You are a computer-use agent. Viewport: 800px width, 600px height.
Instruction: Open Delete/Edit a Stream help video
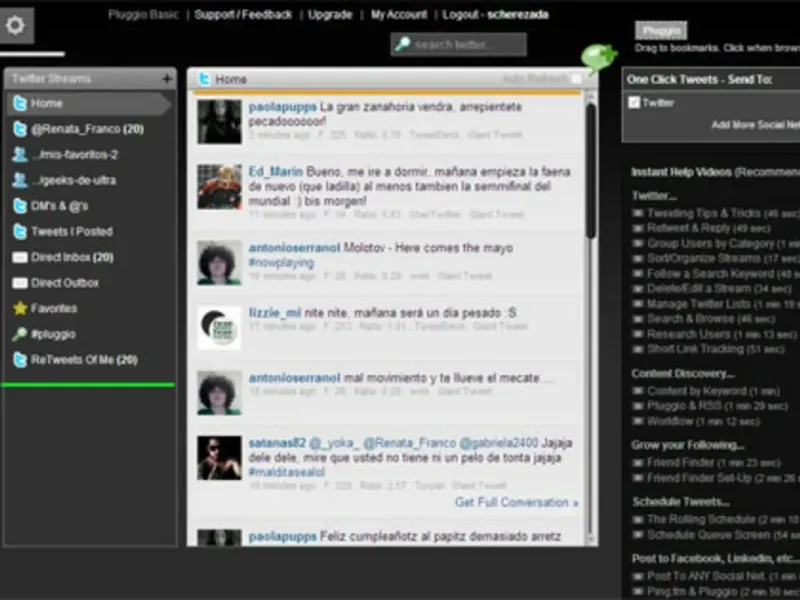[x=719, y=289]
